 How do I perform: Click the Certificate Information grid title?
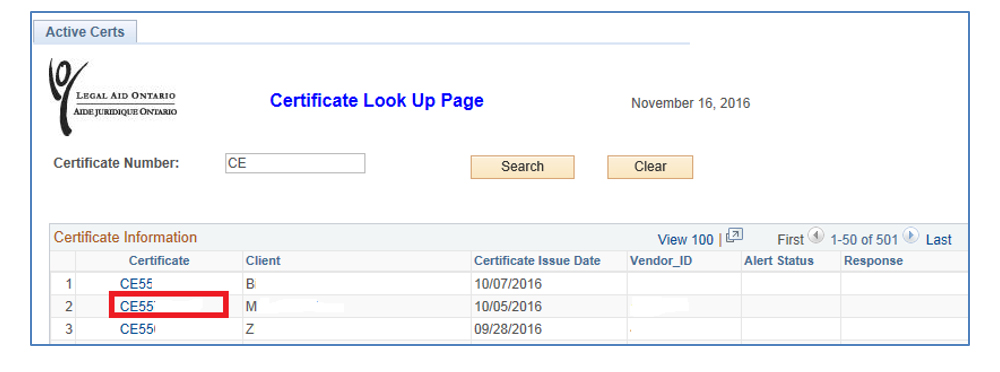[125, 237]
